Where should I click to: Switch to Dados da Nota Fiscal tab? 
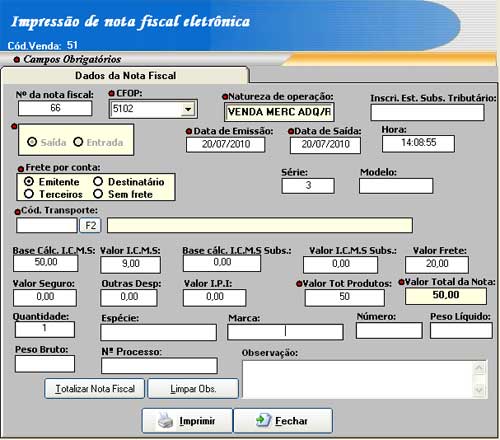coord(125,76)
